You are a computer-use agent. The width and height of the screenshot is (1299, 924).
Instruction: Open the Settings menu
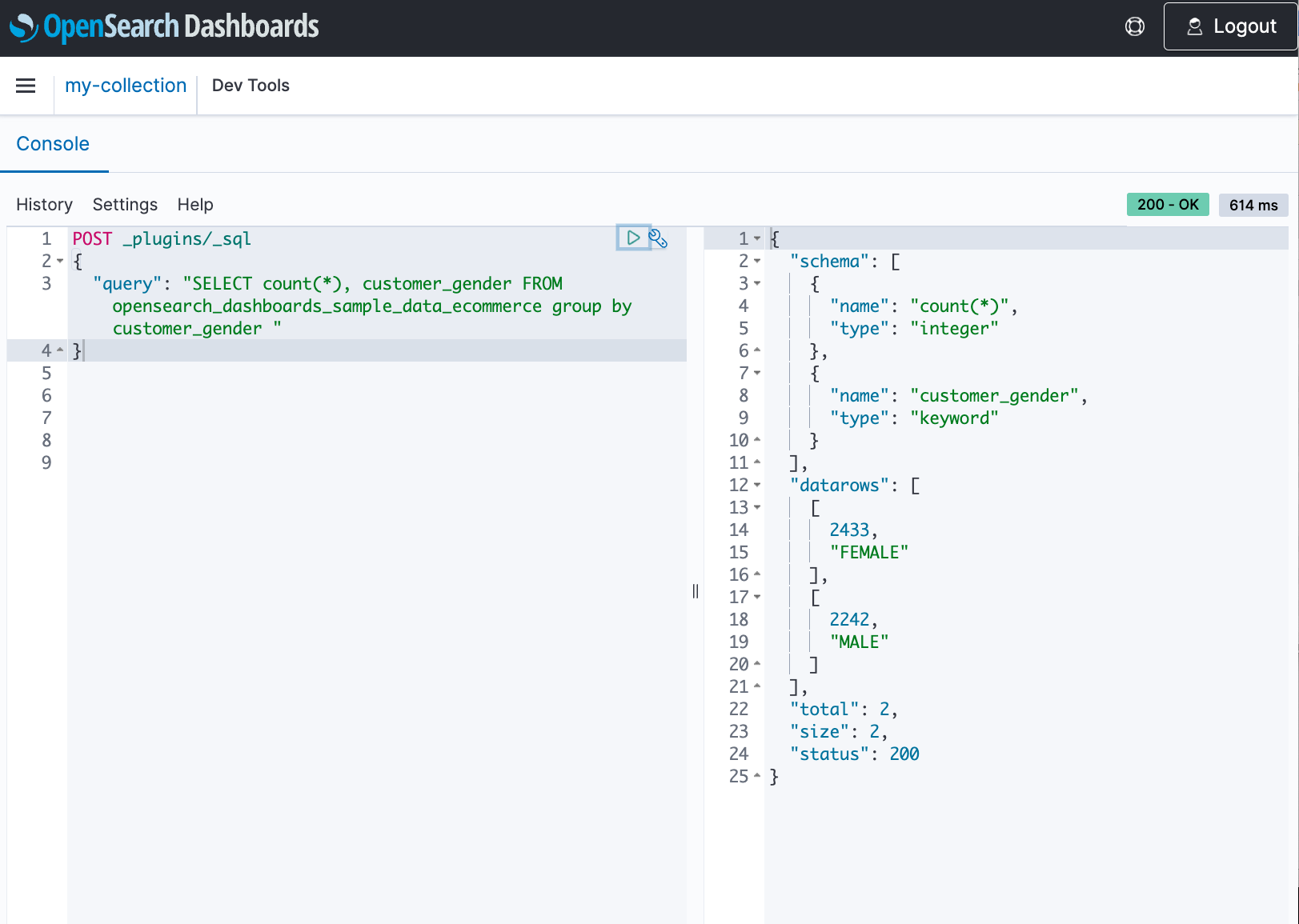(125, 205)
